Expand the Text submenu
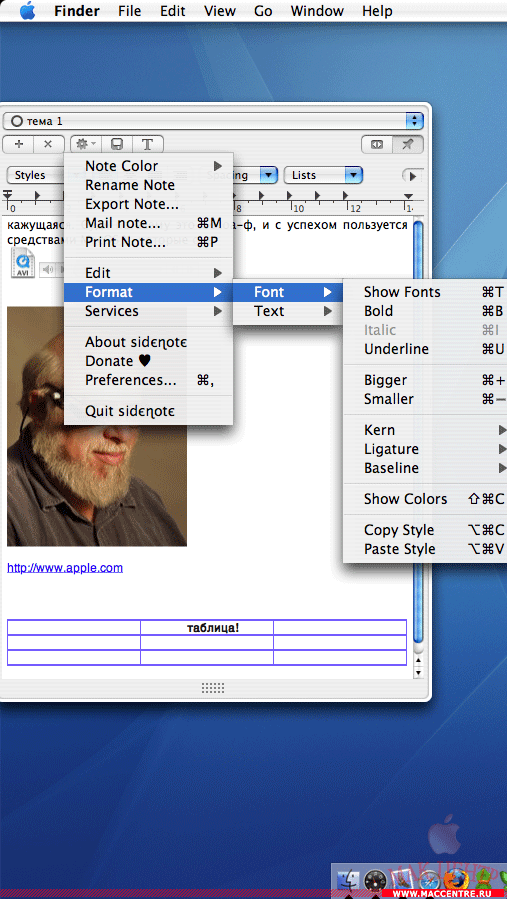This screenshot has height=899, width=507. pos(288,311)
